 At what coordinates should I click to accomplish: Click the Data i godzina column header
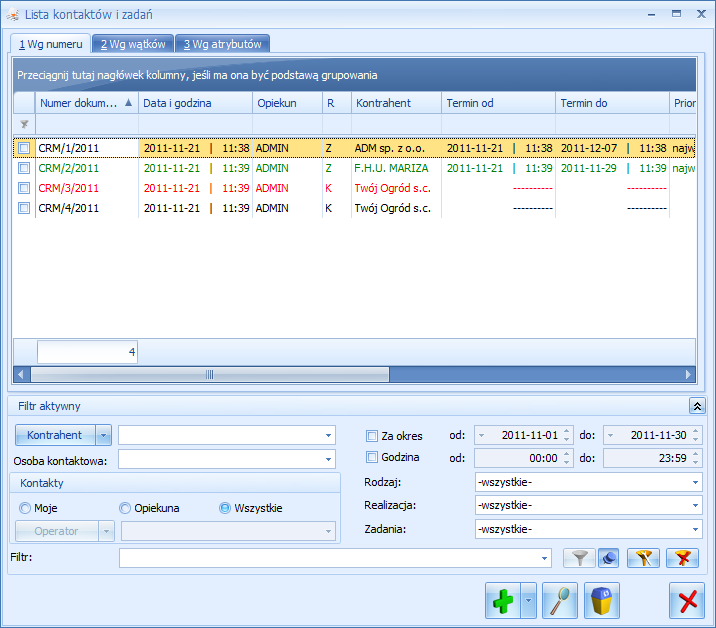[x=195, y=103]
